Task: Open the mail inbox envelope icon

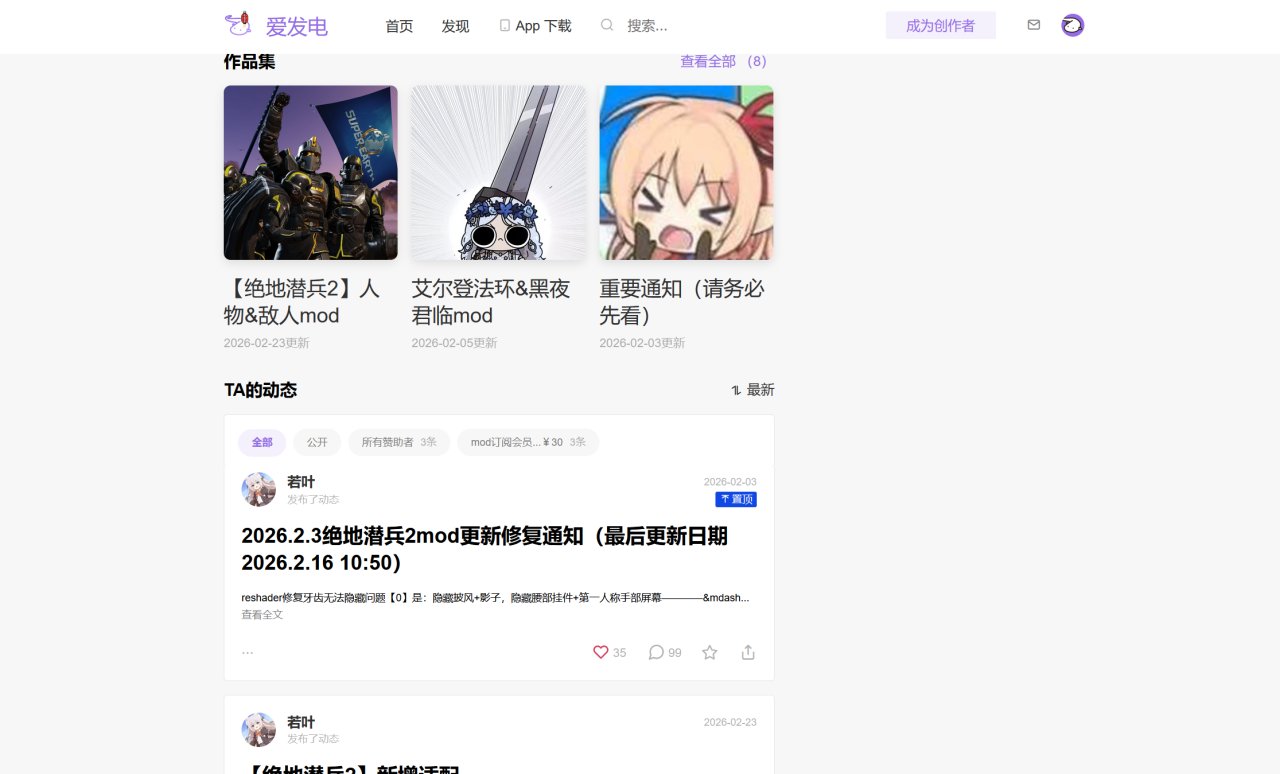Action: point(1034,25)
